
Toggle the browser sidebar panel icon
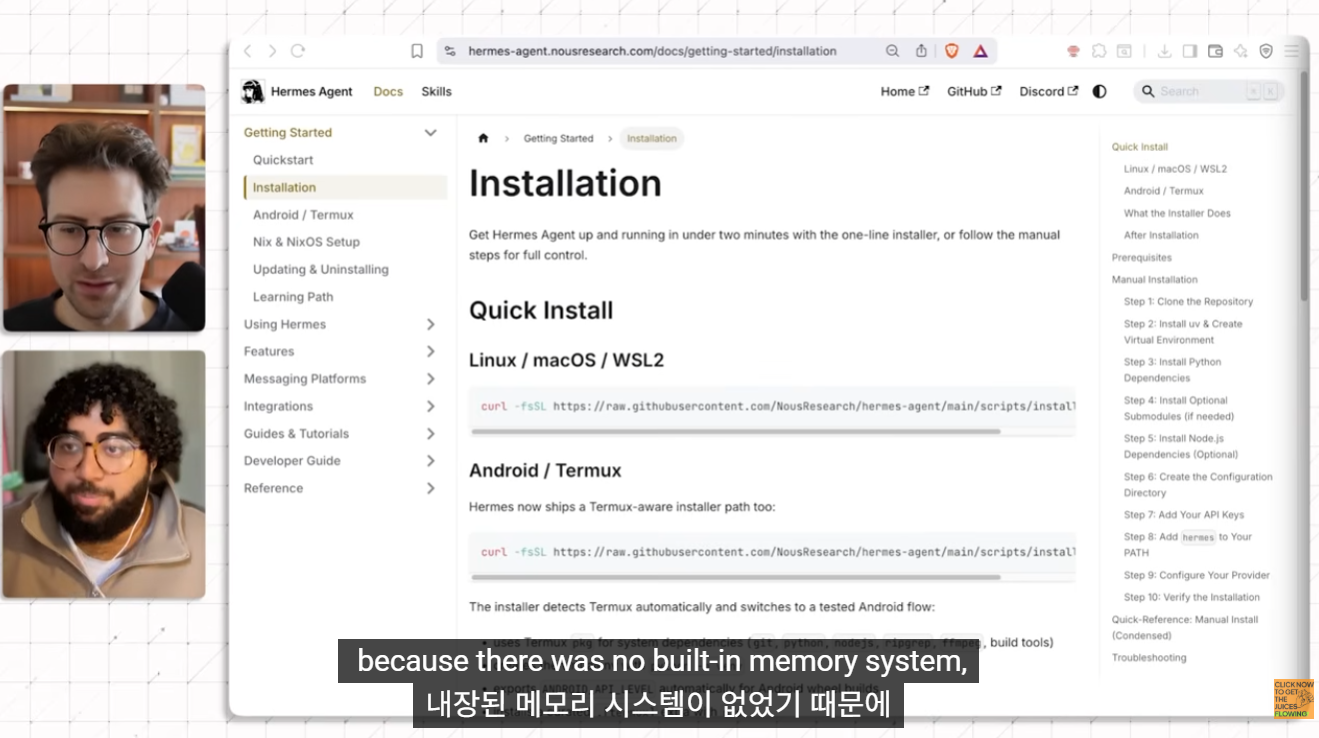click(x=1190, y=51)
